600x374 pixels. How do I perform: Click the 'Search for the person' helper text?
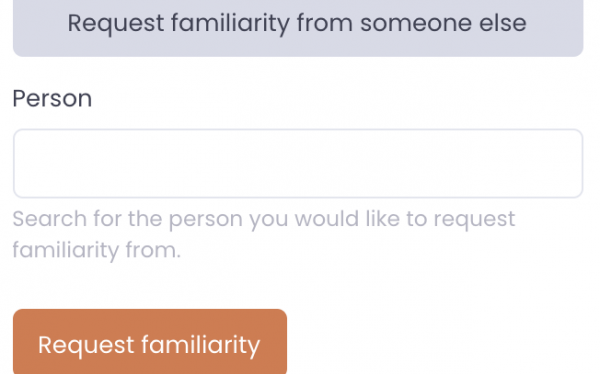click(x=264, y=234)
